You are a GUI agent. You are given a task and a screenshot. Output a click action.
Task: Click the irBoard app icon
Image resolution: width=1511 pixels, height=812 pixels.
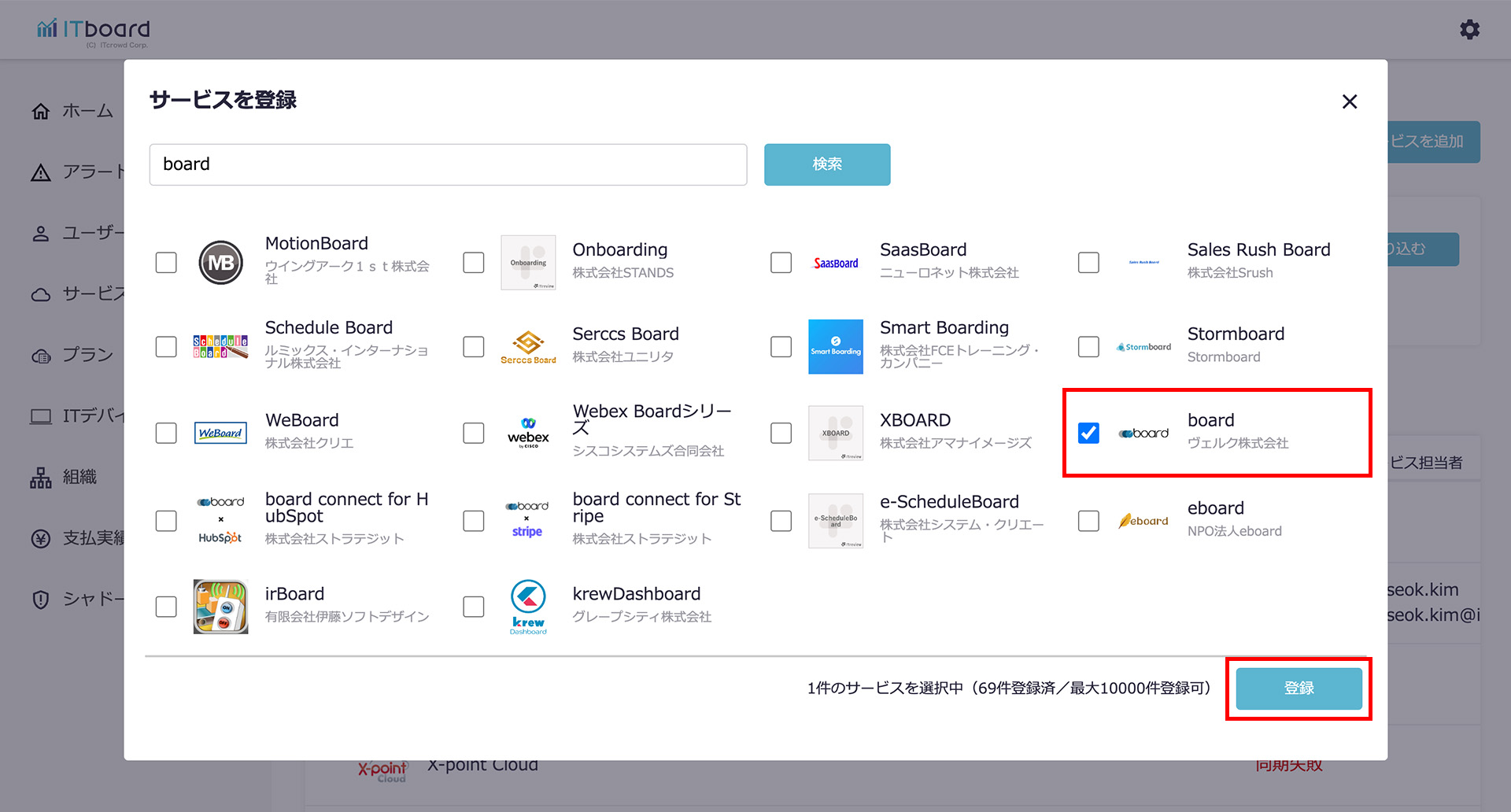(x=220, y=607)
